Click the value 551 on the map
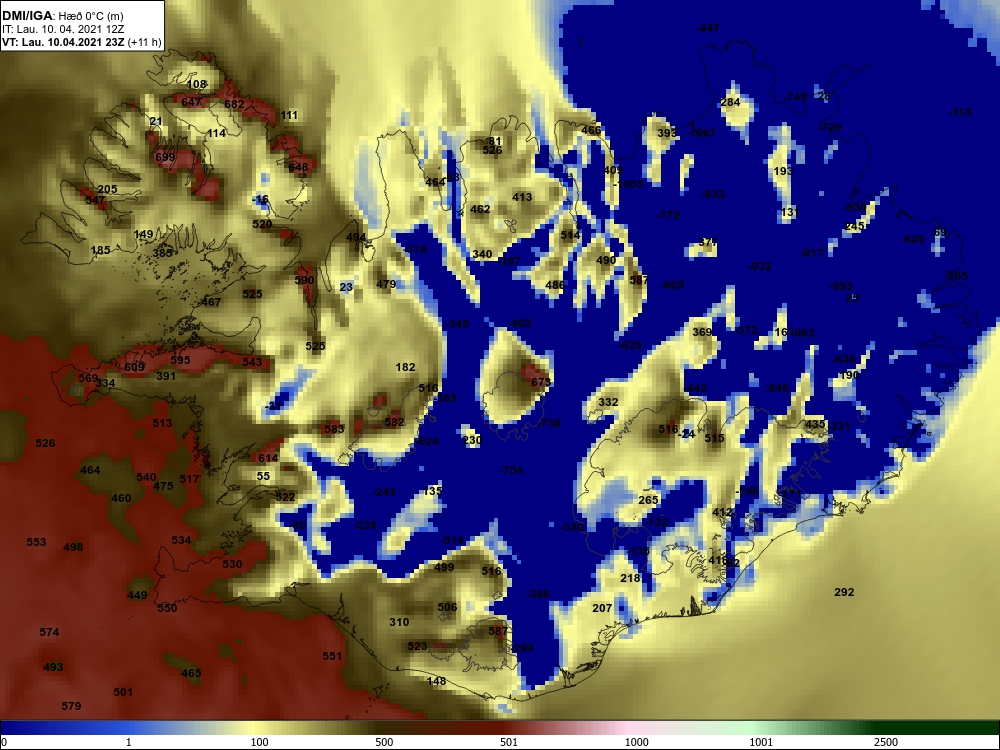The height and width of the screenshot is (750, 1000). (x=332, y=656)
